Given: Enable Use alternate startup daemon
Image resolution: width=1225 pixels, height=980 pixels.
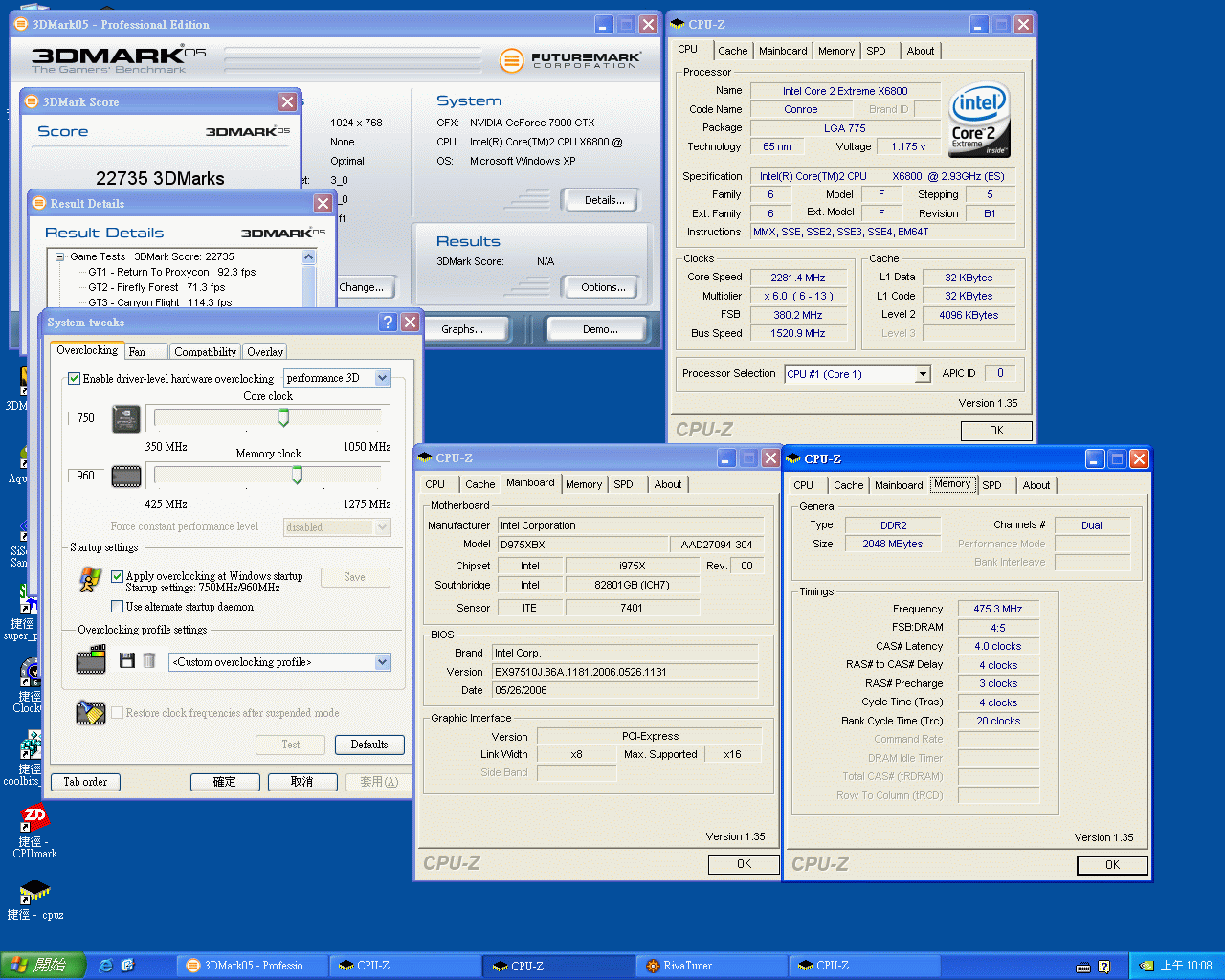Looking at the screenshot, I should pos(117,606).
